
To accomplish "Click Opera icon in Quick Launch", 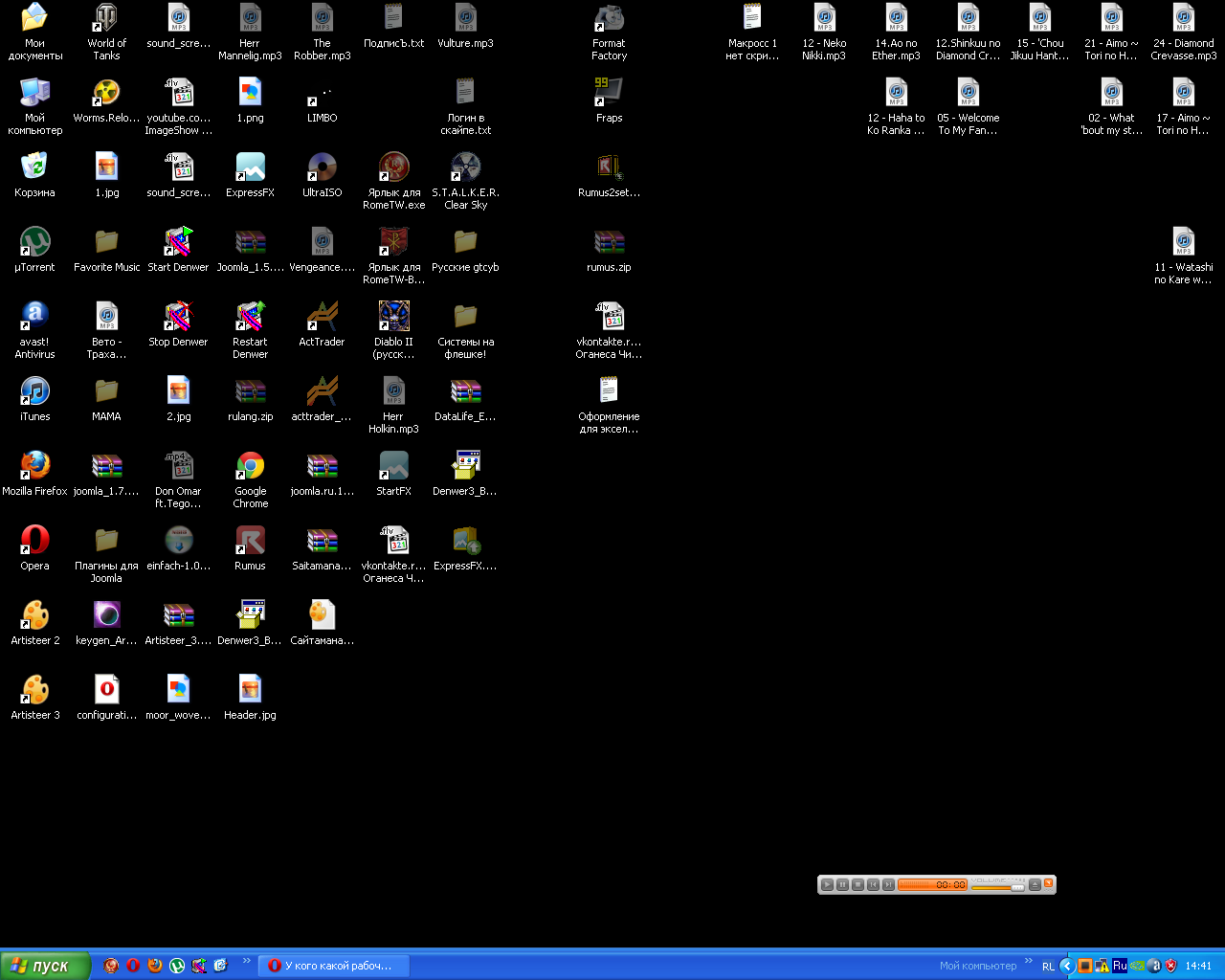I will [133, 966].
